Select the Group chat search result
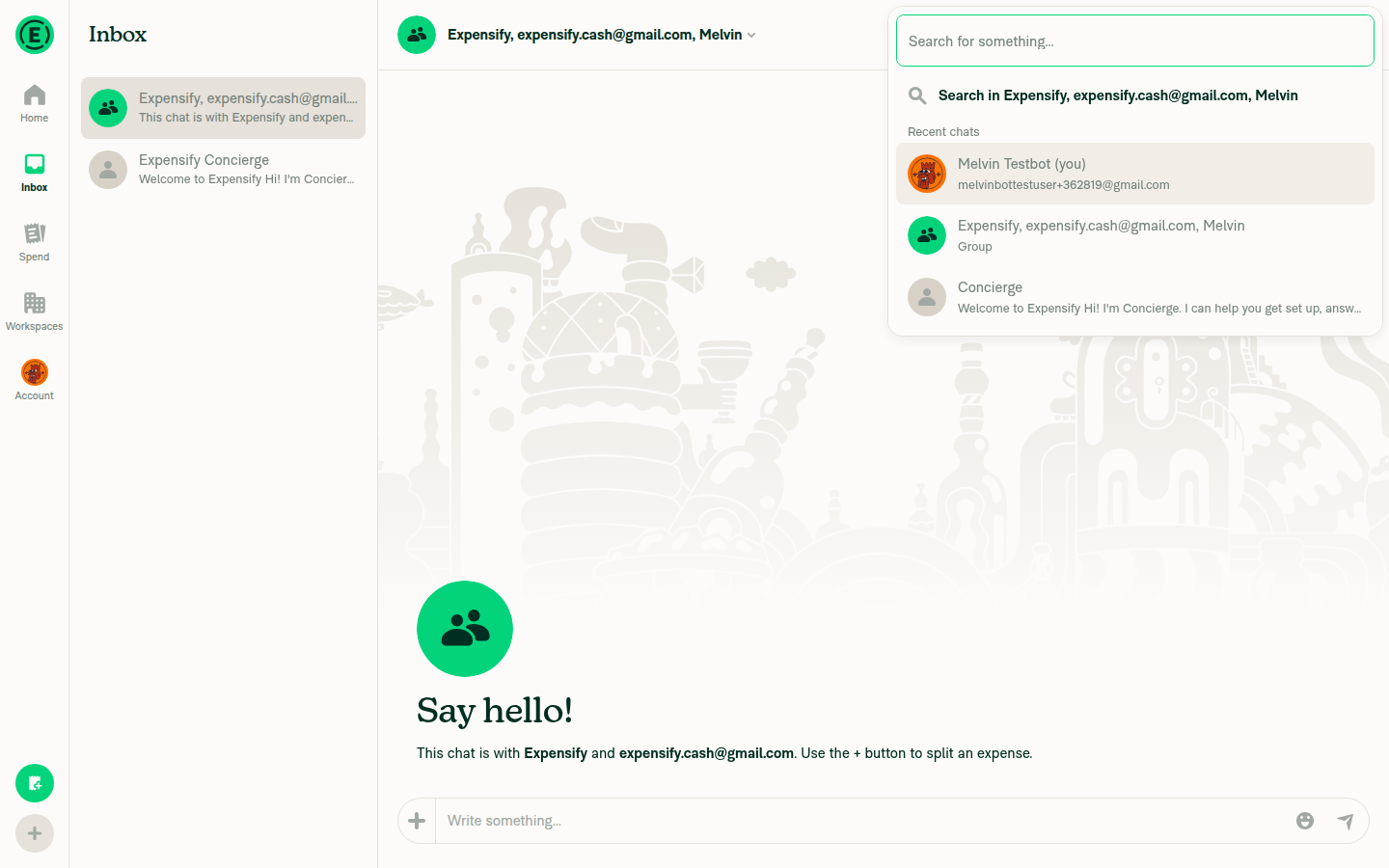 (x=1135, y=235)
